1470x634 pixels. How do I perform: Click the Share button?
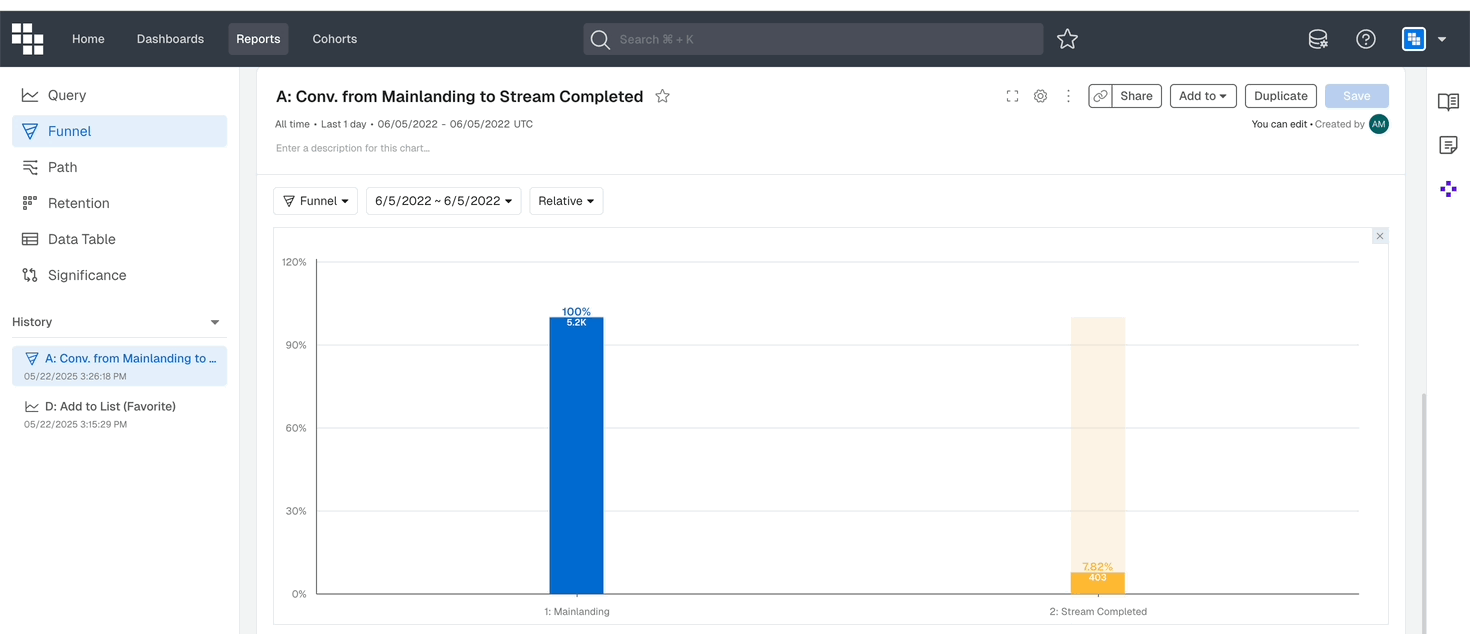click(1136, 96)
